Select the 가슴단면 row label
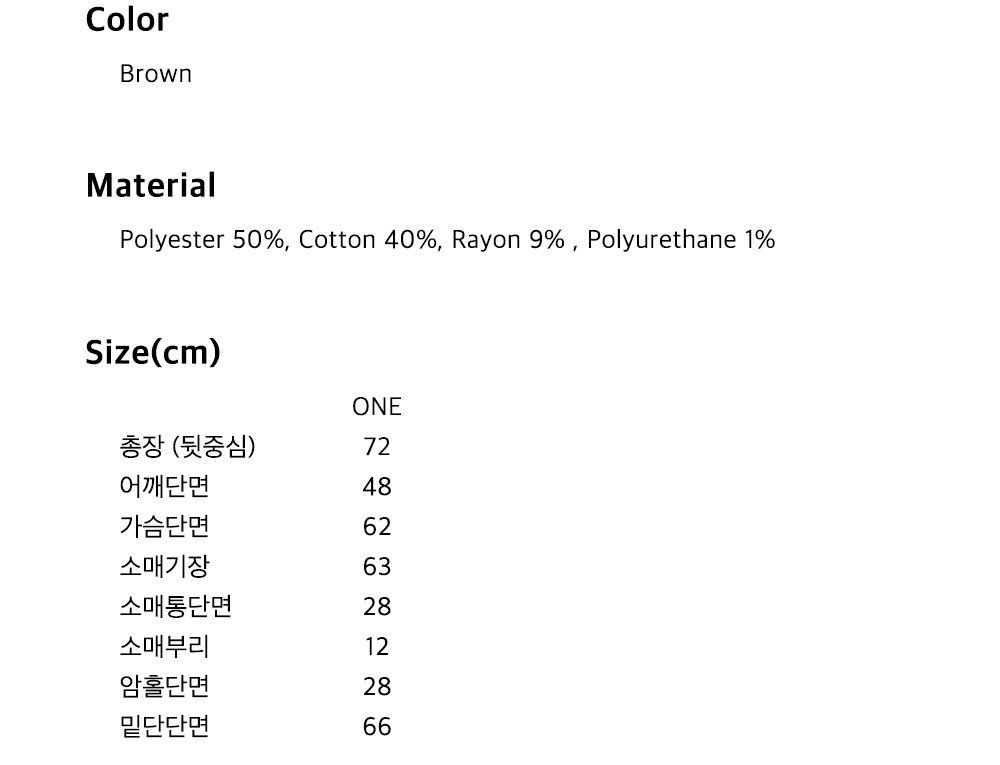This screenshot has width=1000, height=765. click(x=164, y=527)
